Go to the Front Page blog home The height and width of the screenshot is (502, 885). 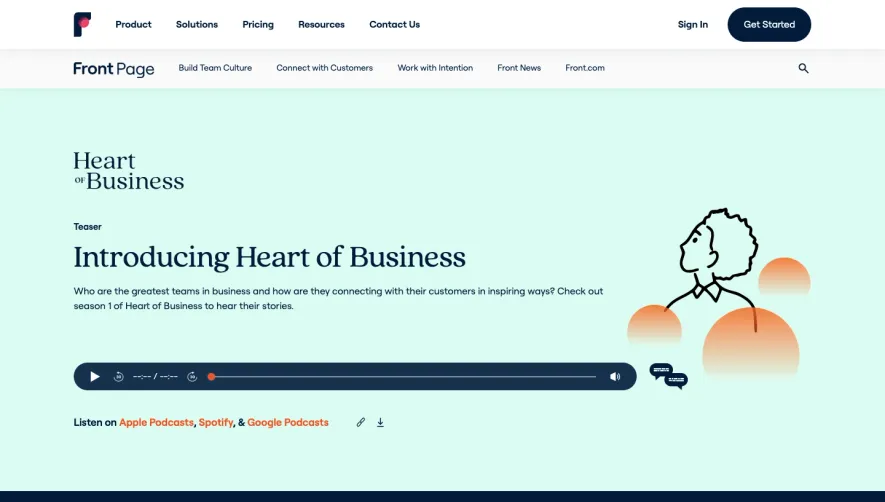tap(114, 69)
